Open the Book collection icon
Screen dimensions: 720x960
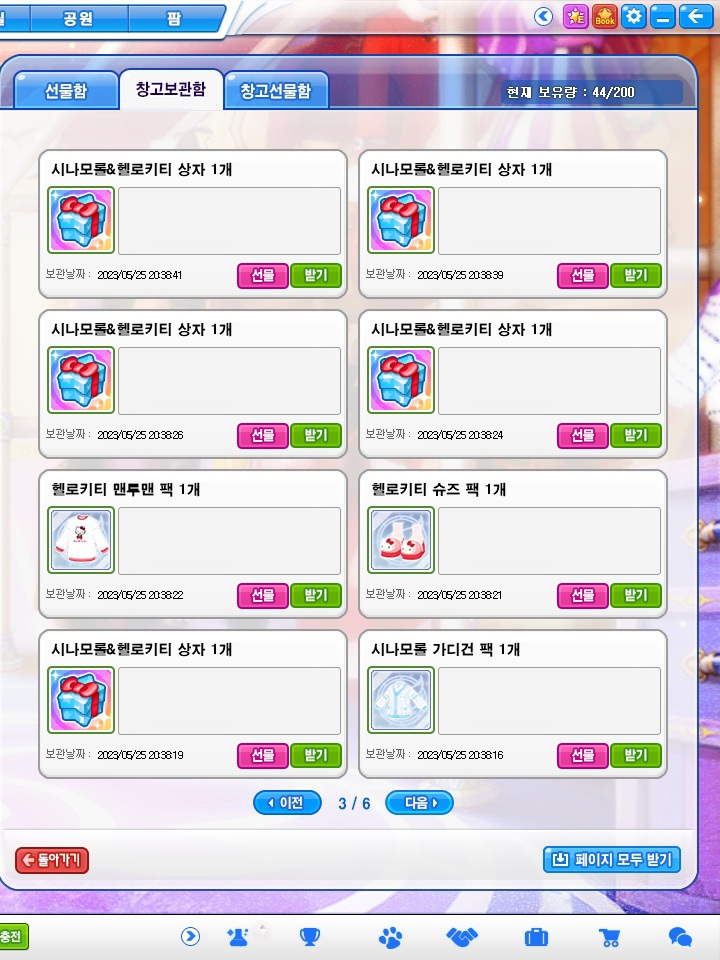pyautogui.click(x=605, y=16)
